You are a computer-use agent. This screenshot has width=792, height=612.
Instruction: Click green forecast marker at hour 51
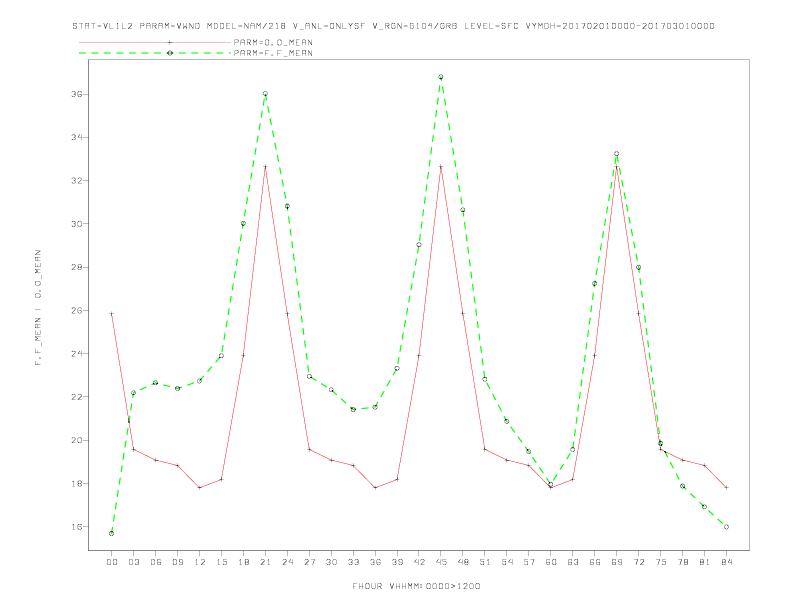click(x=485, y=379)
